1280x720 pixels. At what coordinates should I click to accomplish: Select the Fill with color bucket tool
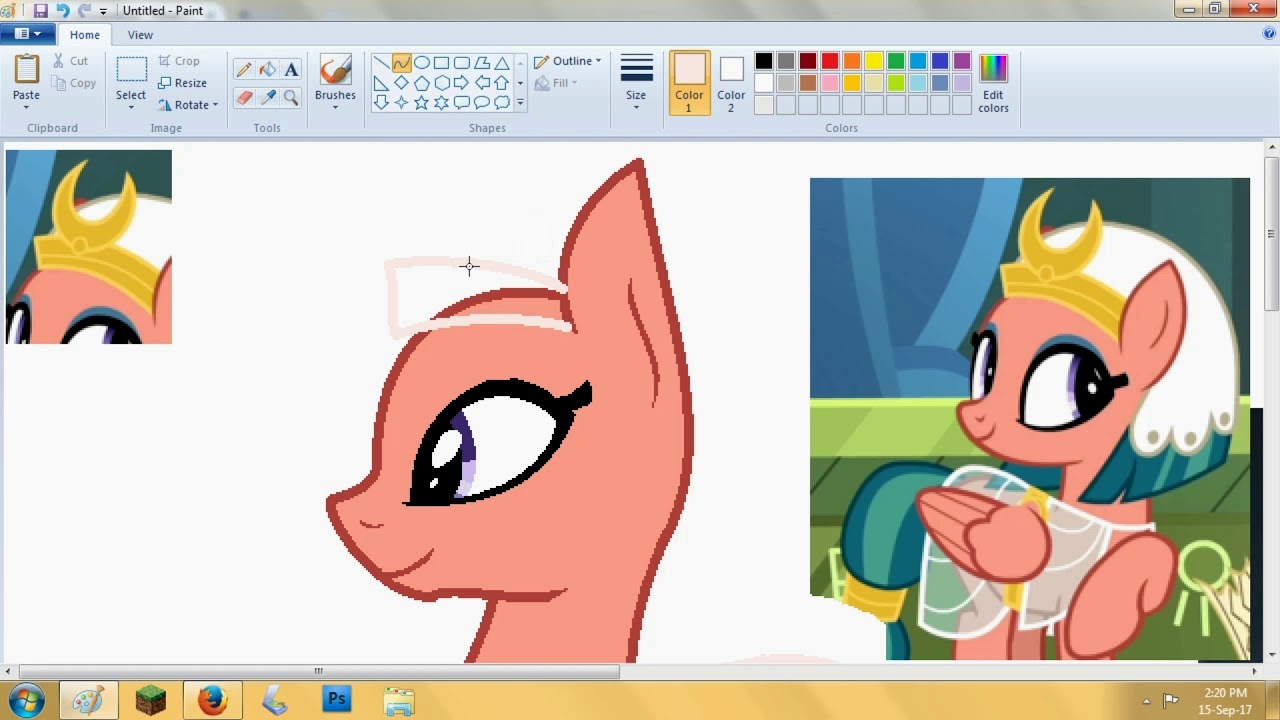[x=267, y=69]
